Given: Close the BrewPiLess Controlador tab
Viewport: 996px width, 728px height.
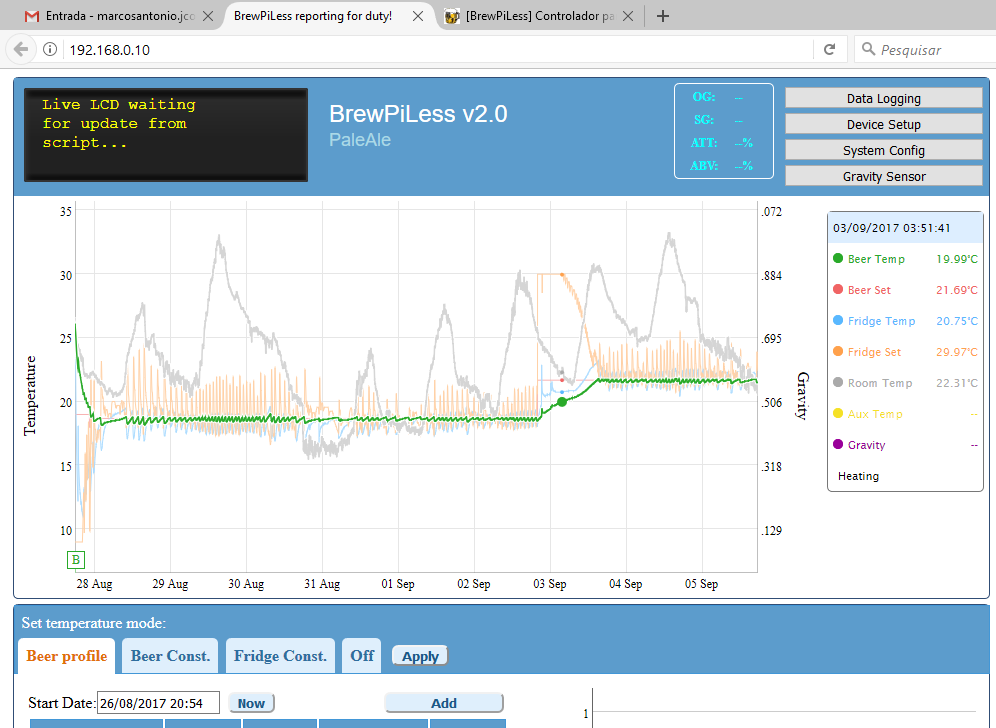Looking at the screenshot, I should [628, 17].
